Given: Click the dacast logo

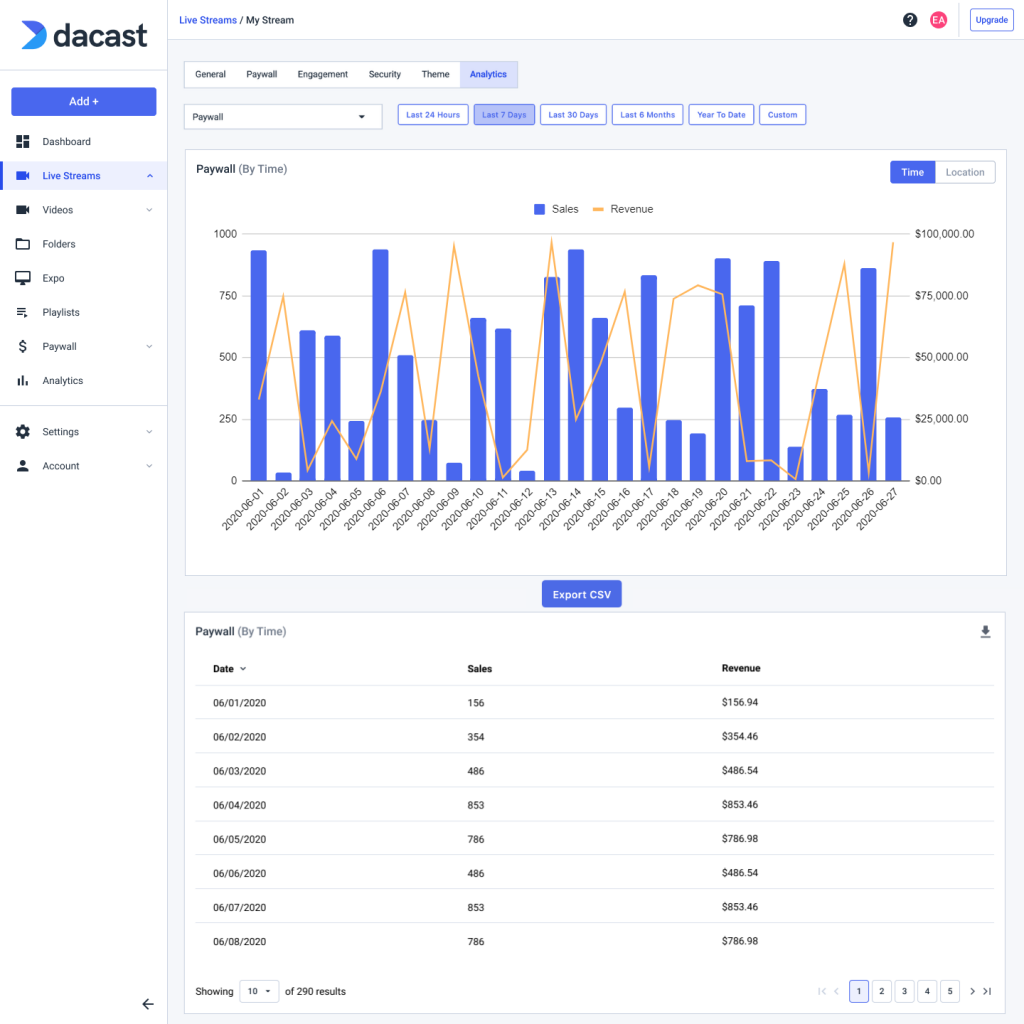Looking at the screenshot, I should (x=83, y=35).
